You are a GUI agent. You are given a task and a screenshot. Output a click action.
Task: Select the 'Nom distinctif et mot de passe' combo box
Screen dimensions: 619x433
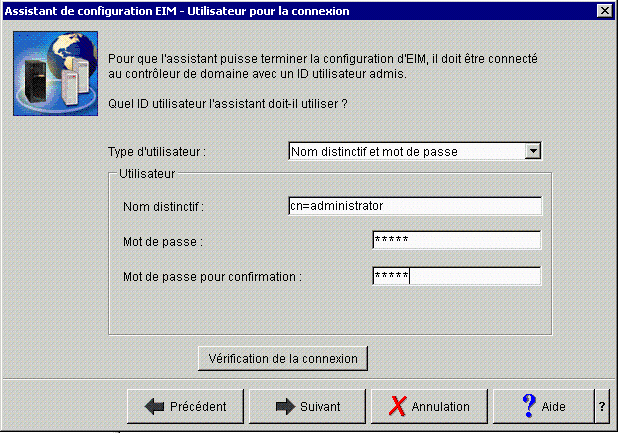(x=415, y=151)
